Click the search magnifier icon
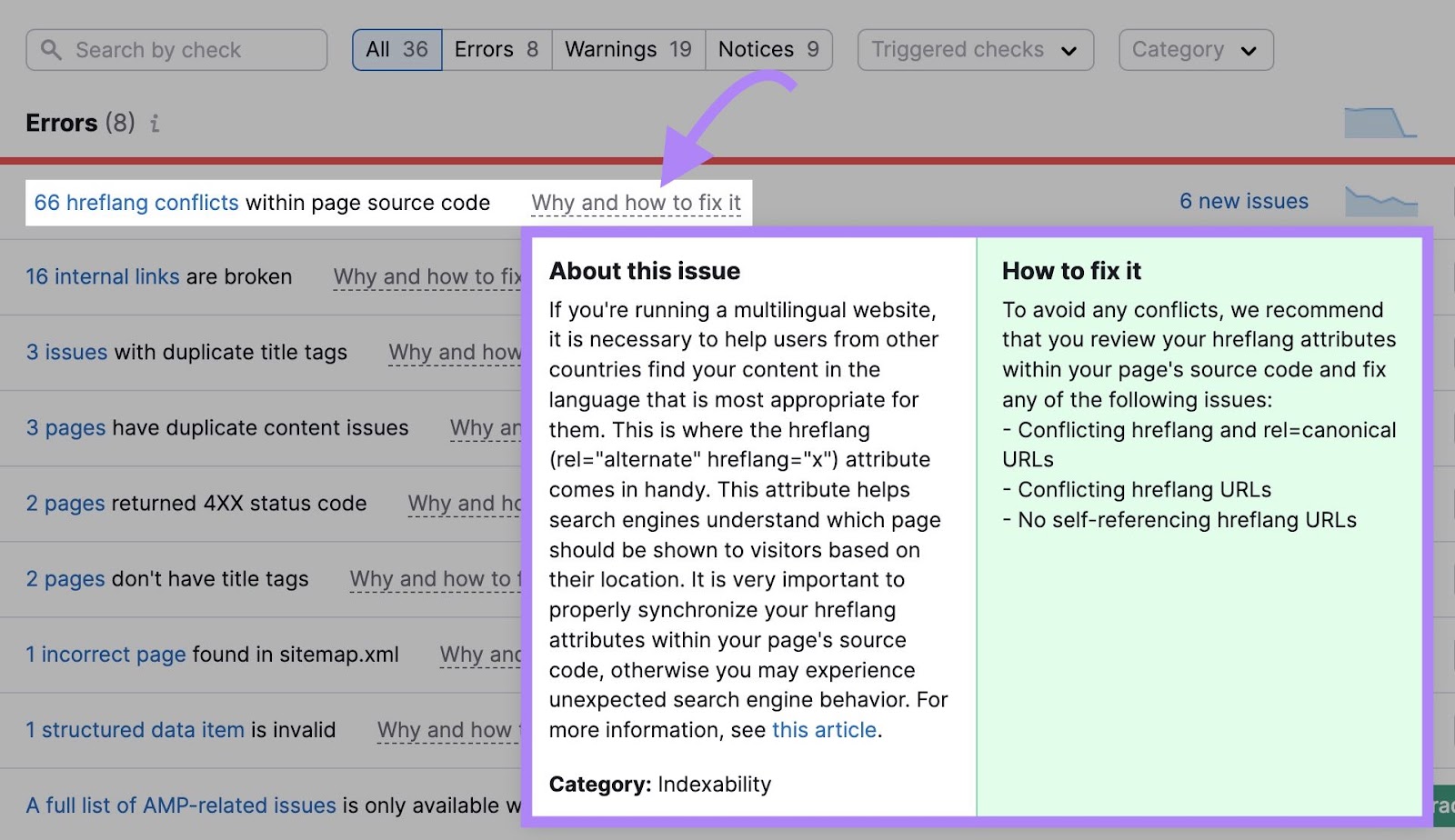The image size is (1455, 840). coord(52,50)
